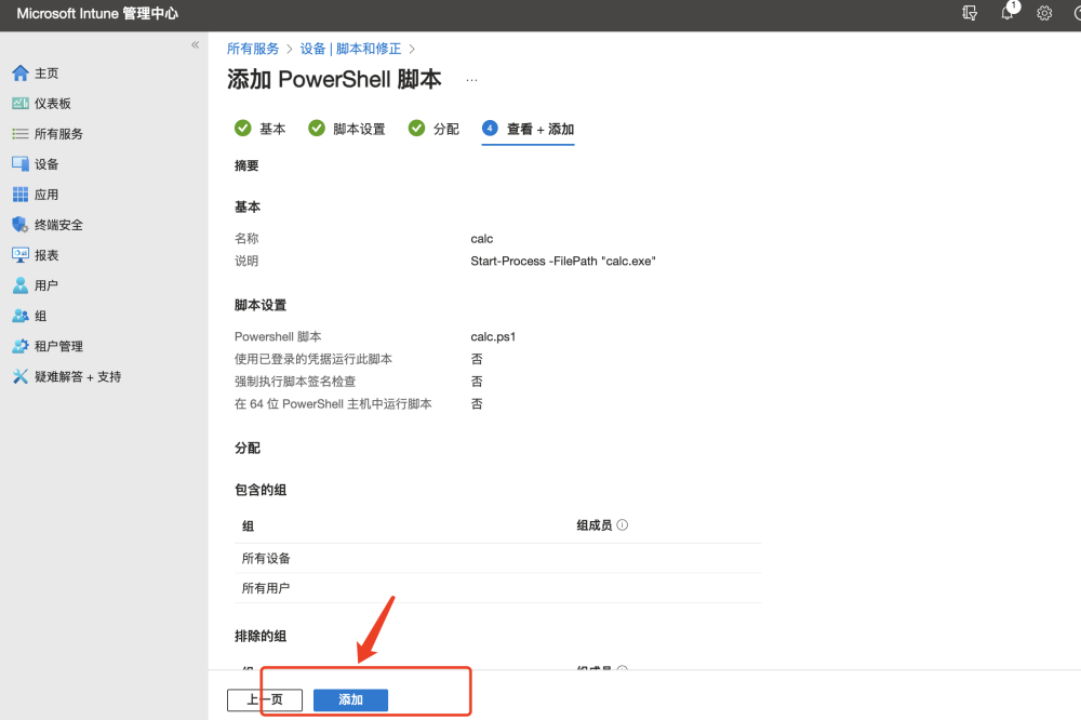Click the 排除的组 heading

coord(261,636)
